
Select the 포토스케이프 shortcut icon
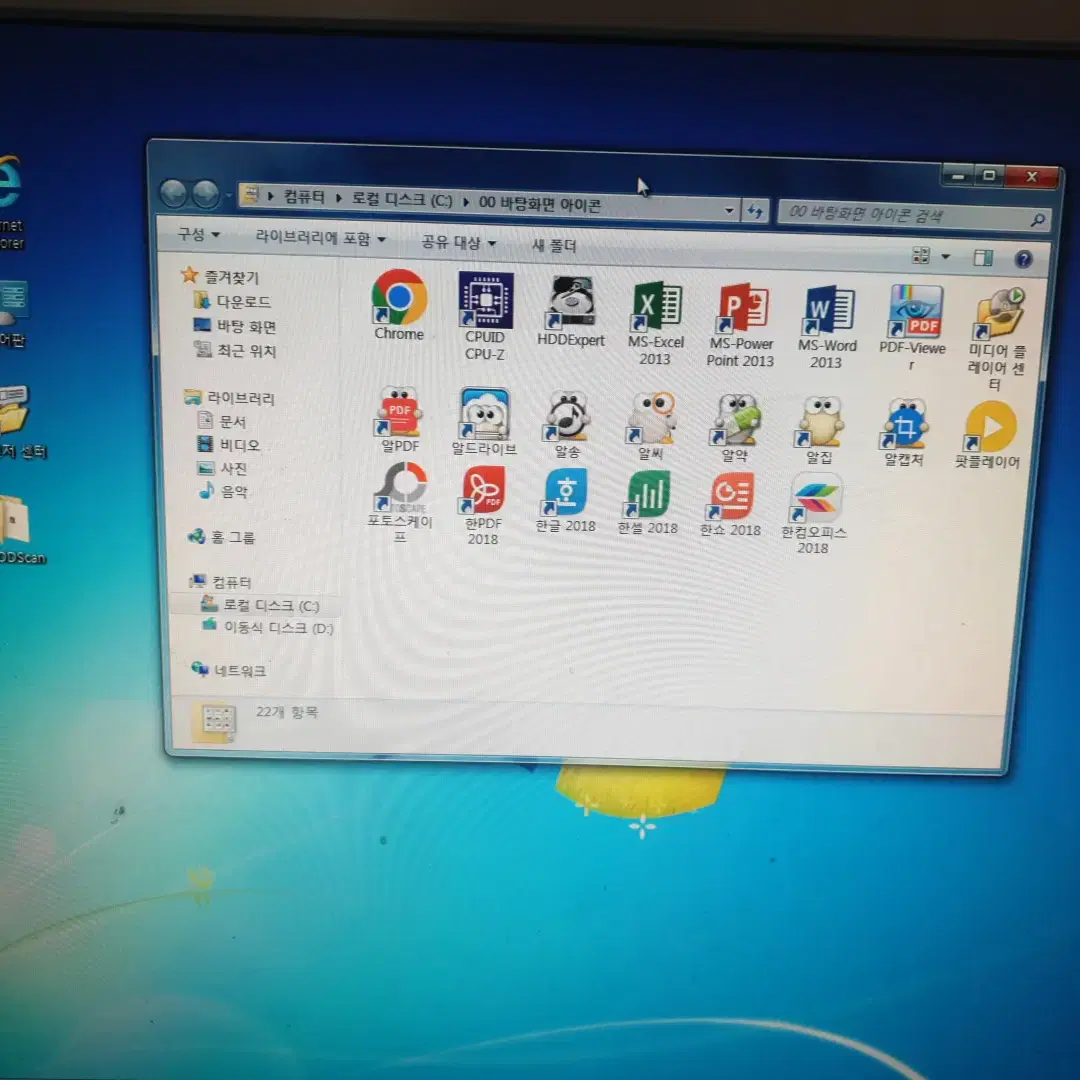[x=401, y=501]
